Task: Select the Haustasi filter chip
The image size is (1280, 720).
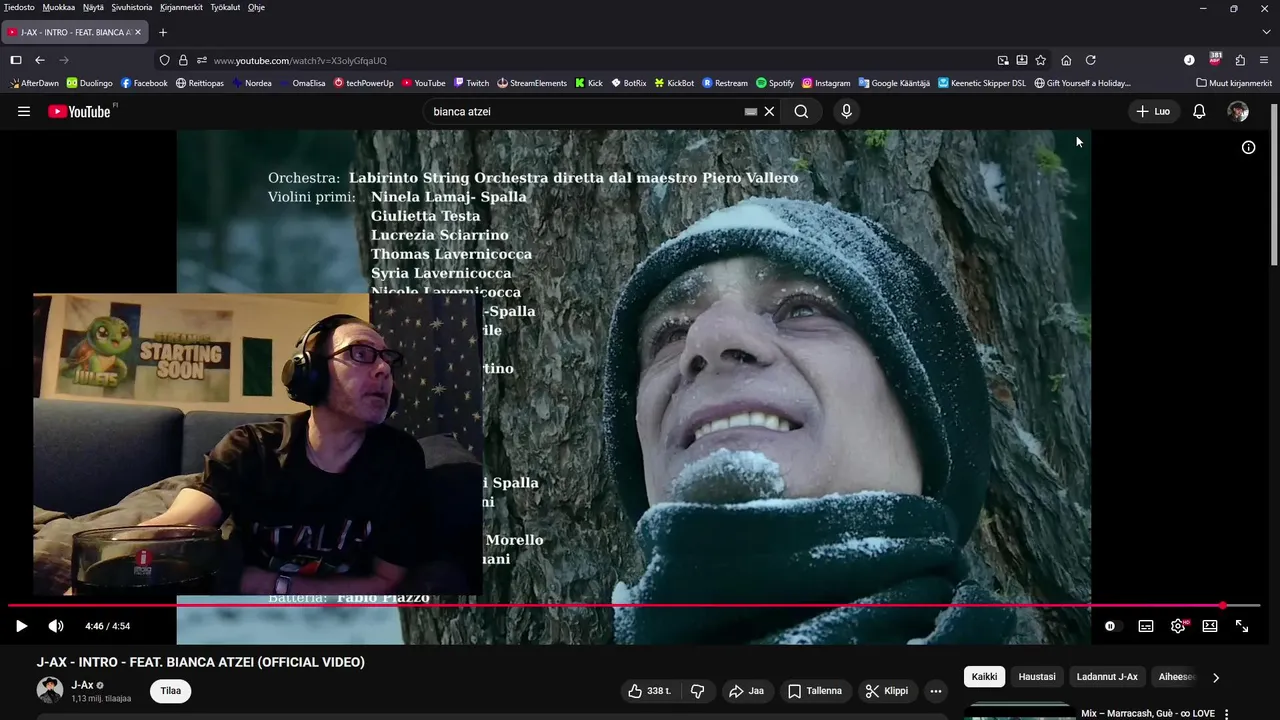Action: tap(1037, 677)
